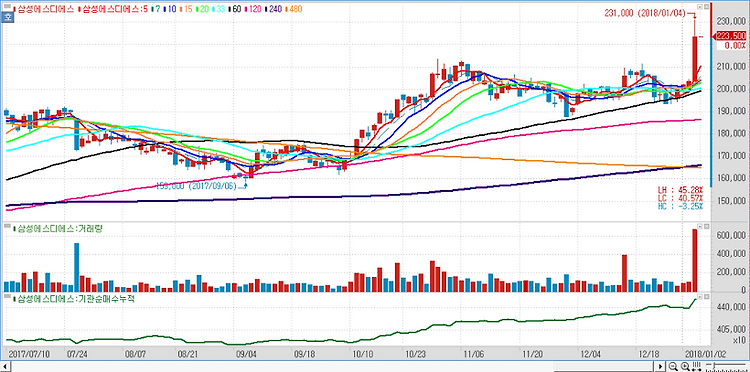Select the 15-day moving average legend
This screenshot has width=750, height=372.
[x=186, y=9]
